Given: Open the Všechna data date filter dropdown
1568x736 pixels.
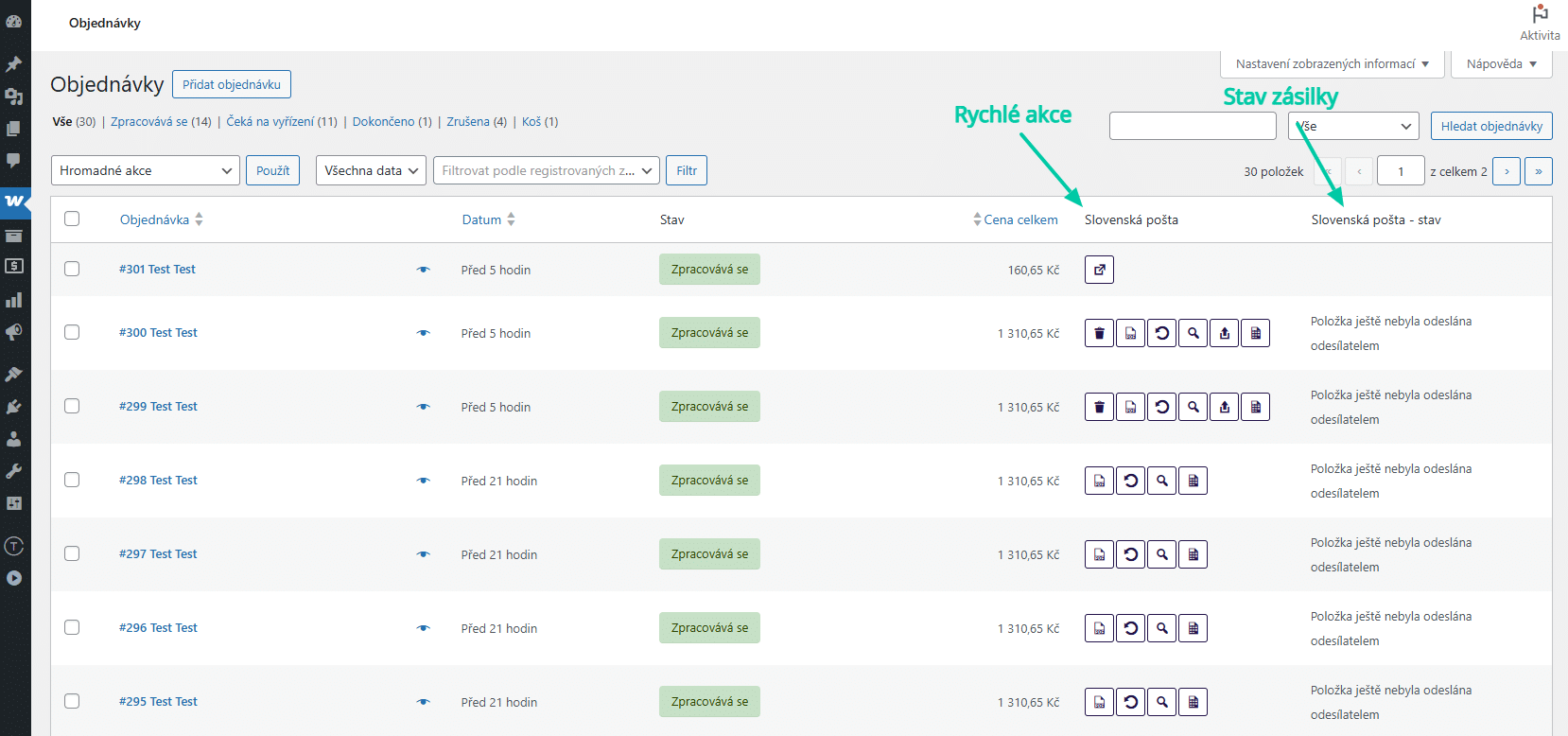Looking at the screenshot, I should (x=371, y=170).
